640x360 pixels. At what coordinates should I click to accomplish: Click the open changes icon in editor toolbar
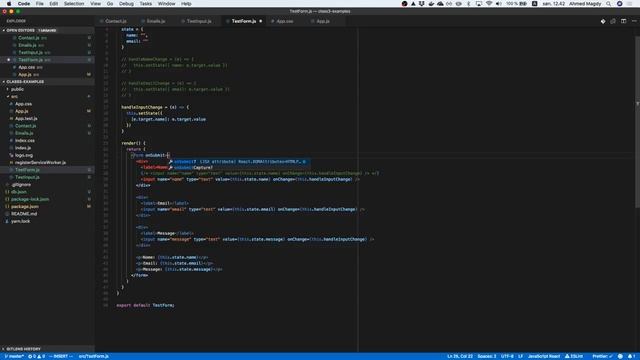[x=613, y=21]
